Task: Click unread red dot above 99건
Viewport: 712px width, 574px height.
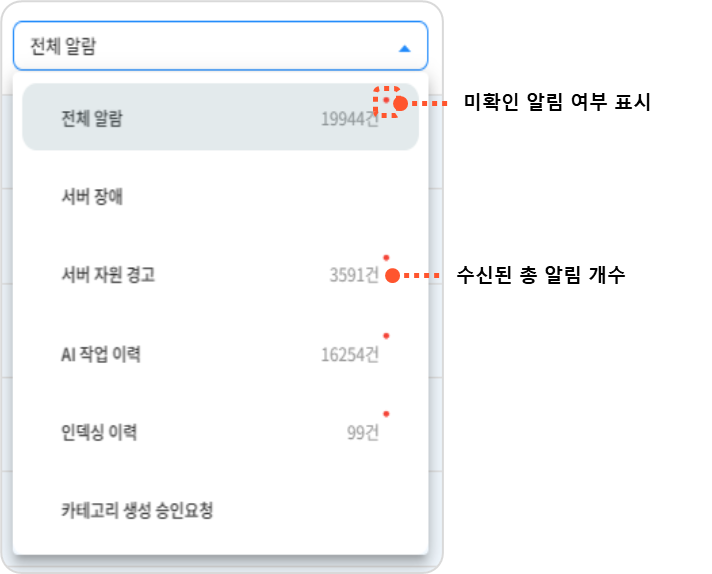Action: click(386, 414)
